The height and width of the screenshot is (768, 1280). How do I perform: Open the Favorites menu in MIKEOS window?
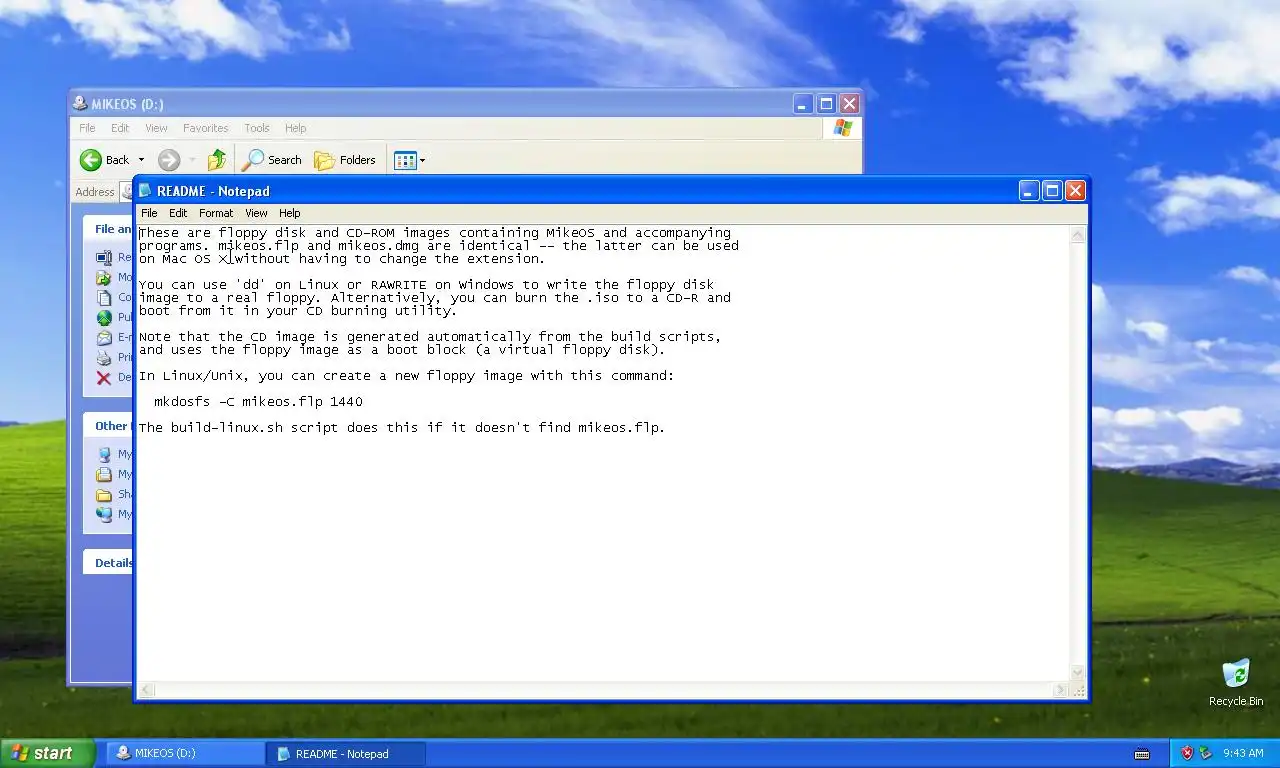point(205,128)
